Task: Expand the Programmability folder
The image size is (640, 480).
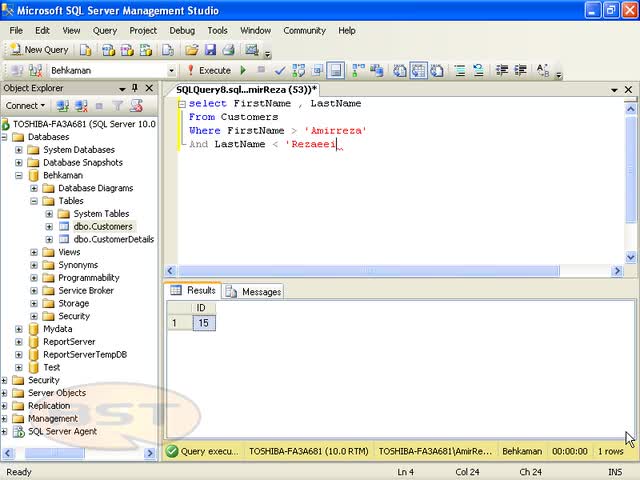Action: point(34,278)
